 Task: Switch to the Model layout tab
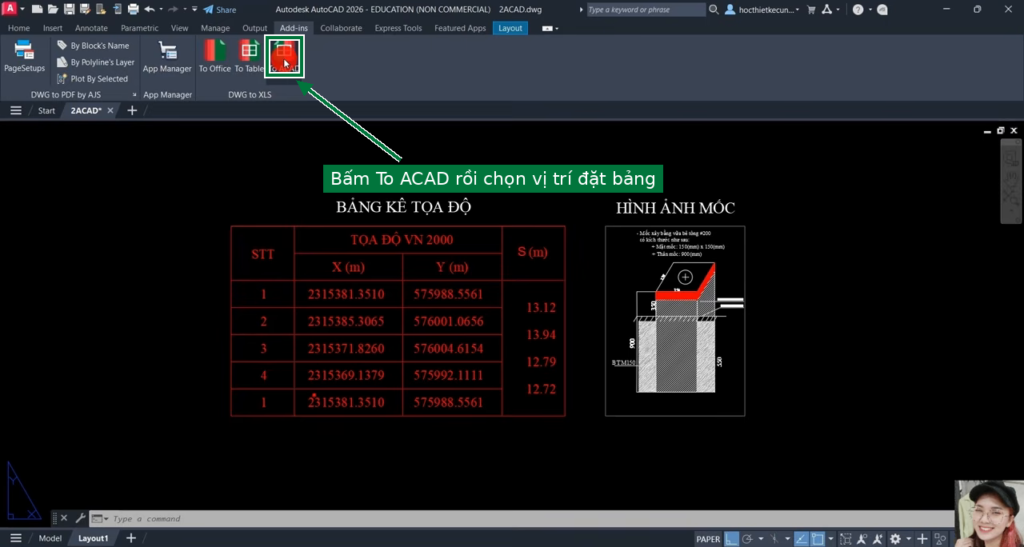coord(50,539)
